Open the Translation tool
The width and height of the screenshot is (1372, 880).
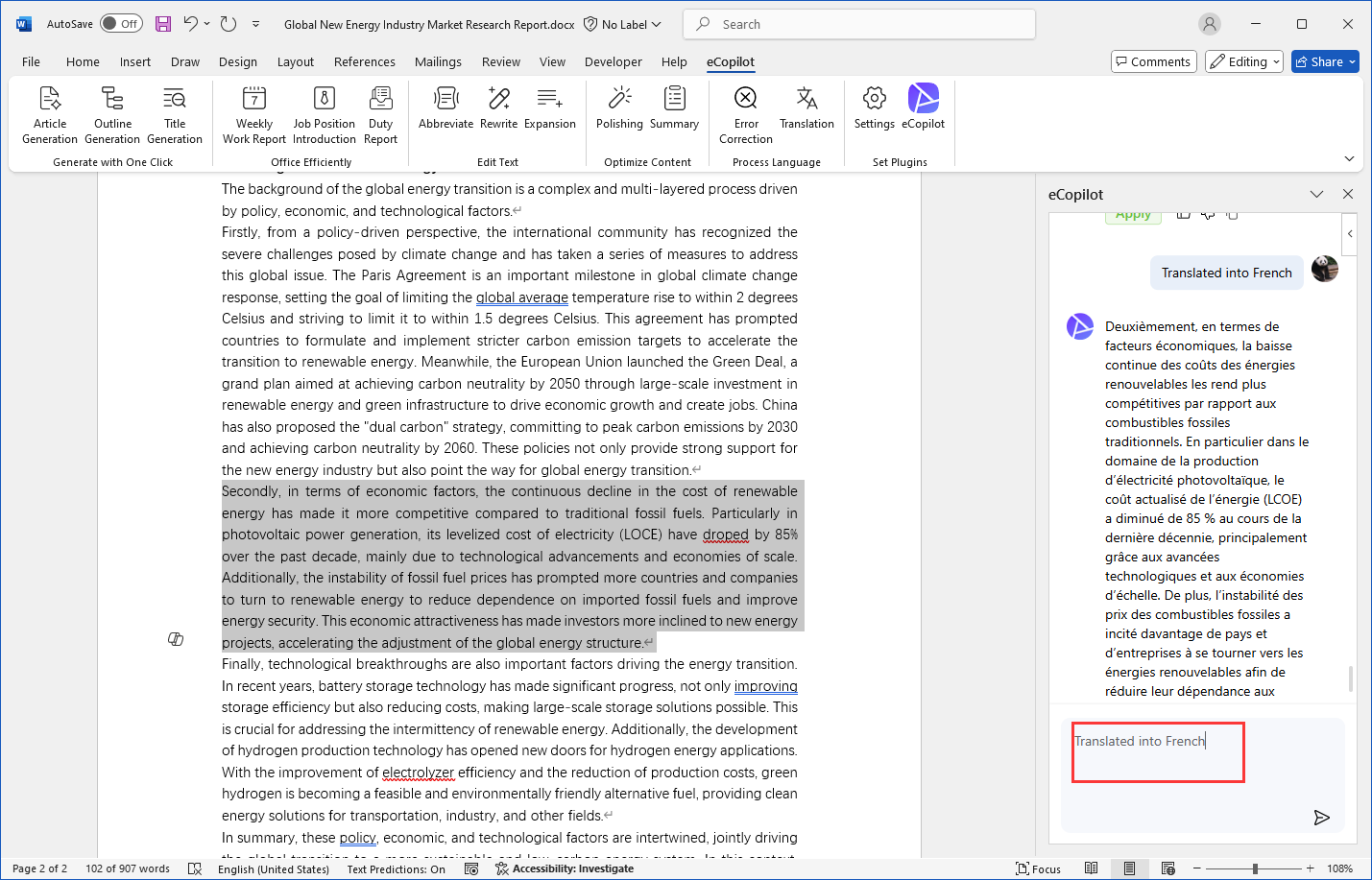(x=806, y=99)
